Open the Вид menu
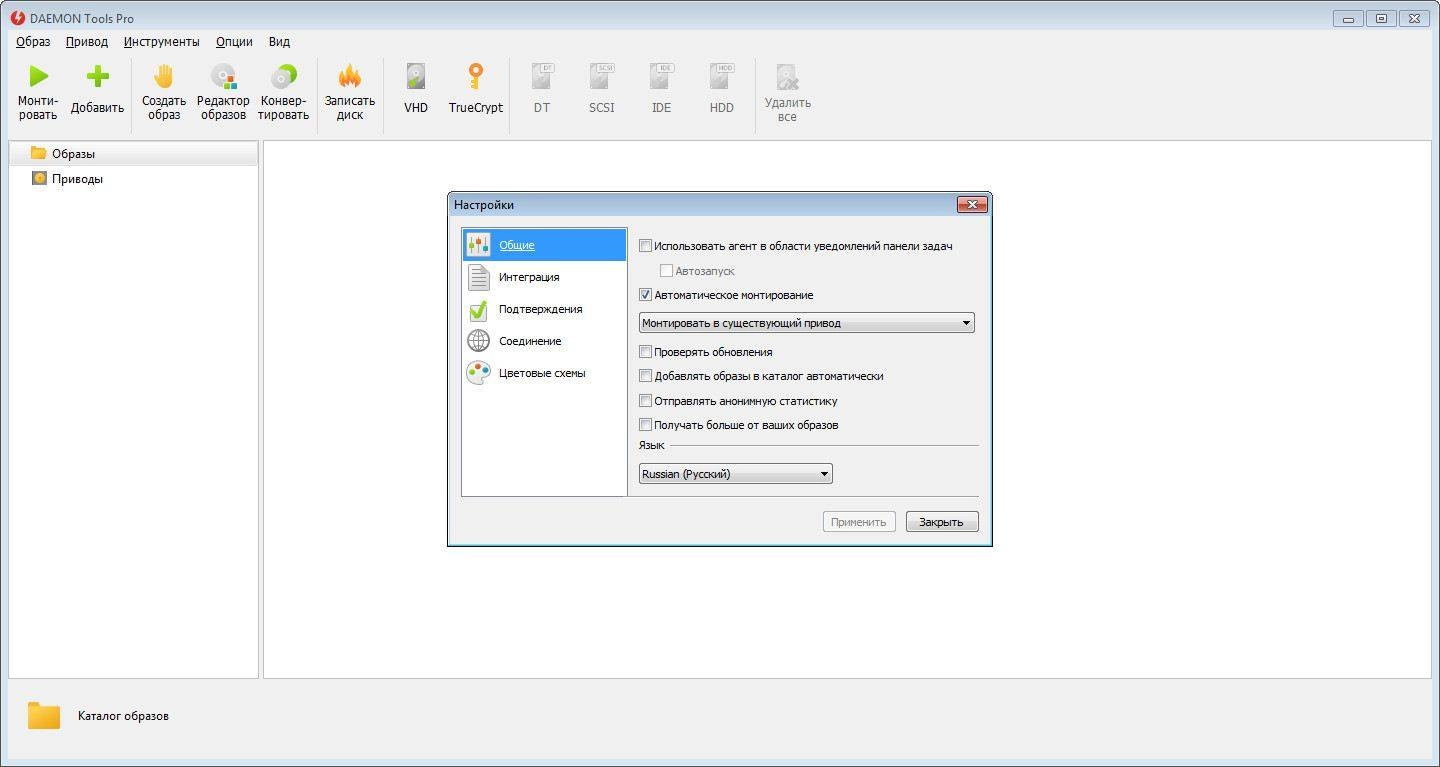Image resolution: width=1440 pixels, height=767 pixels. (x=279, y=42)
